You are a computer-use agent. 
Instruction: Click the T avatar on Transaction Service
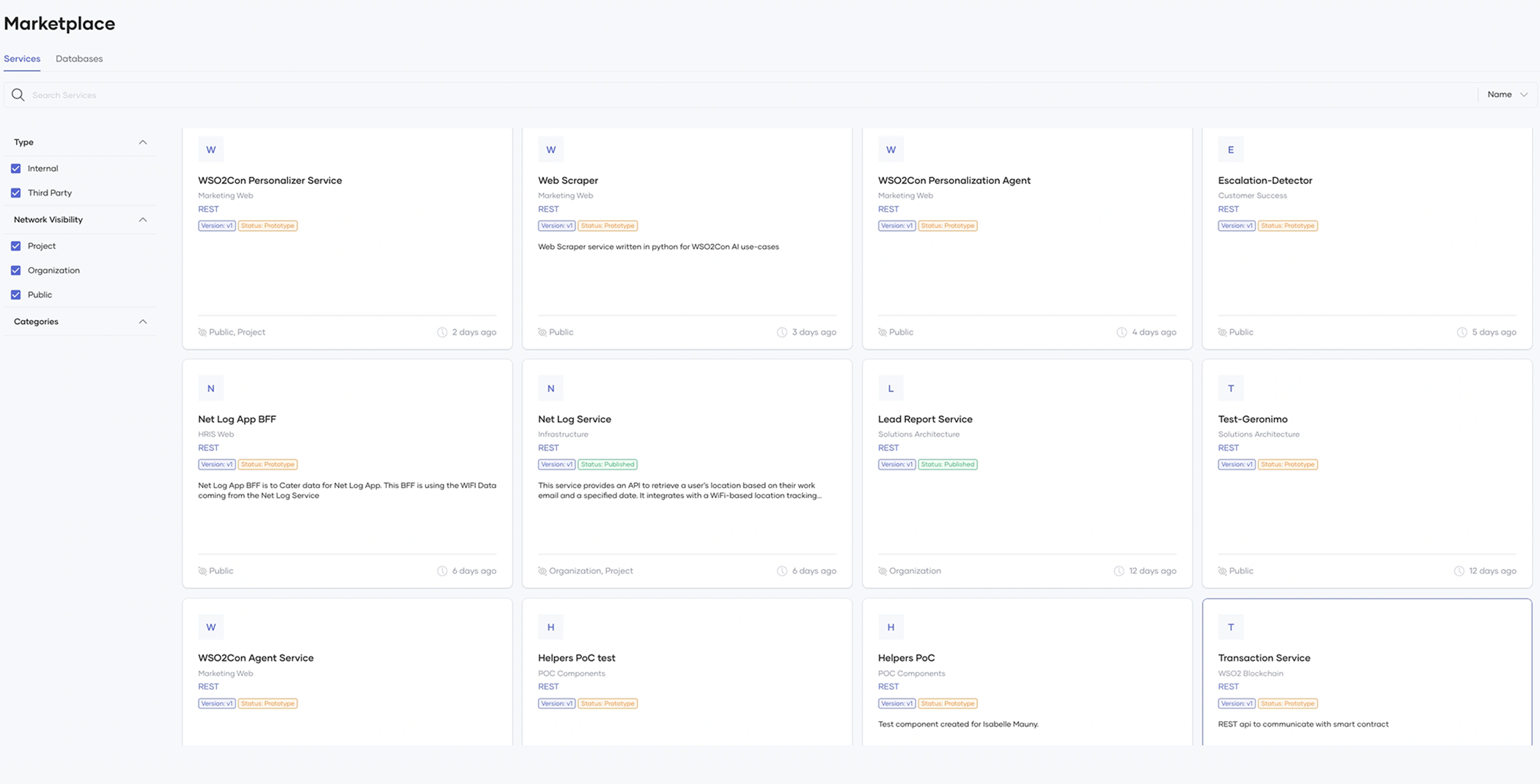[1231, 627]
